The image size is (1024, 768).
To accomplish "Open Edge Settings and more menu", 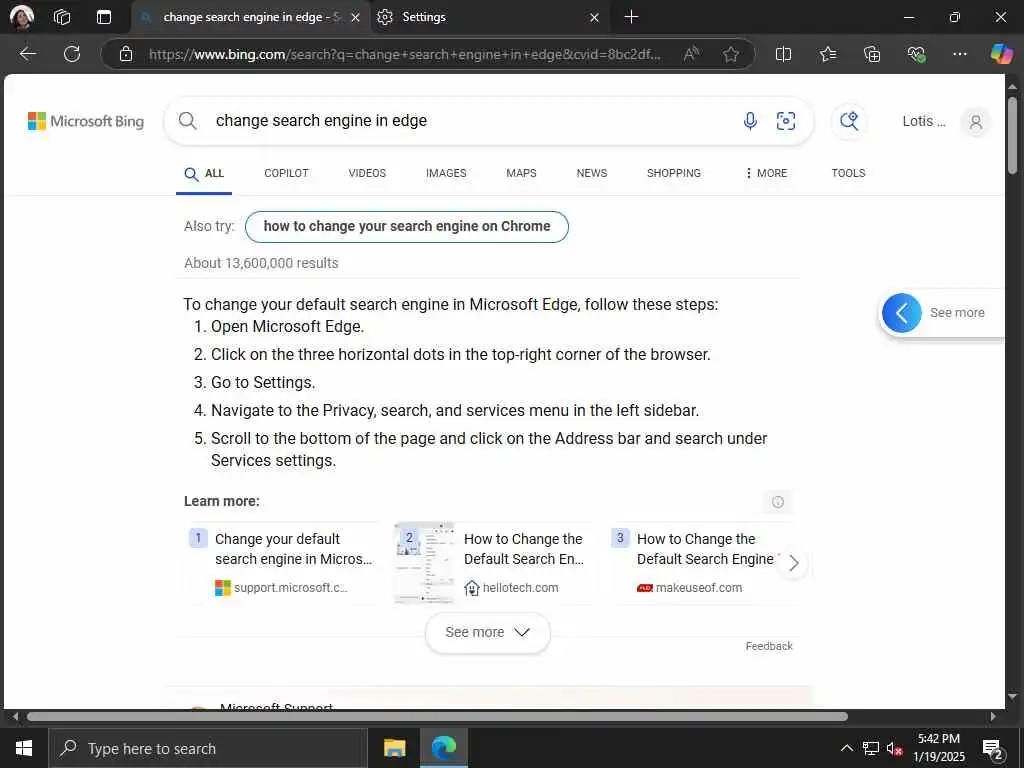I will pyautogui.click(x=959, y=54).
